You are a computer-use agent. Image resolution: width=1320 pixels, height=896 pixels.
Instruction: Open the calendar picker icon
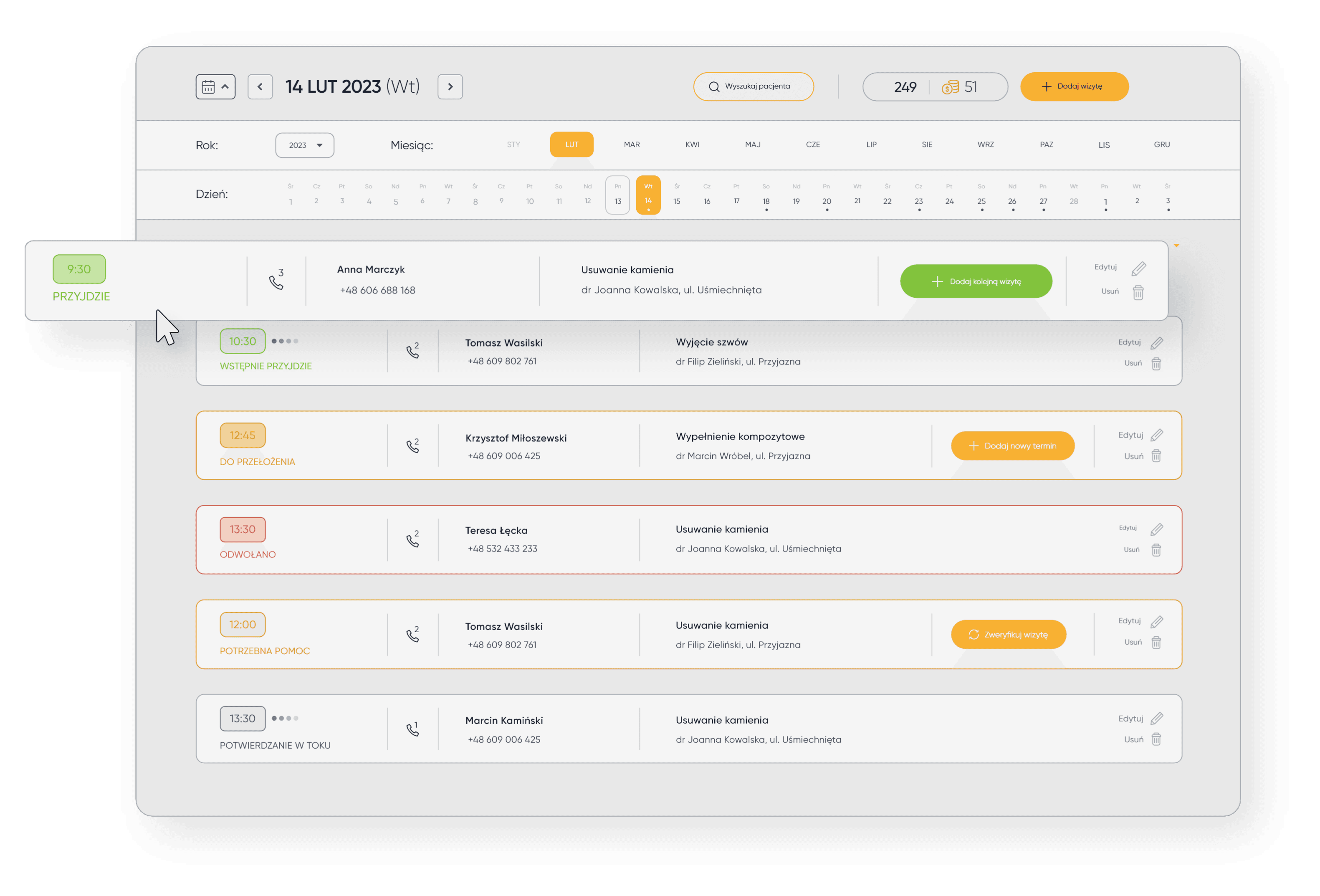click(208, 87)
